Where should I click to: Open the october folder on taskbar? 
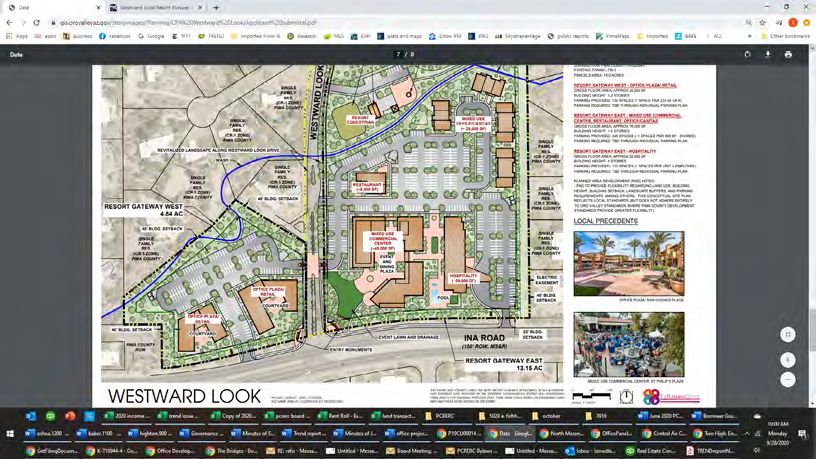[555, 416]
